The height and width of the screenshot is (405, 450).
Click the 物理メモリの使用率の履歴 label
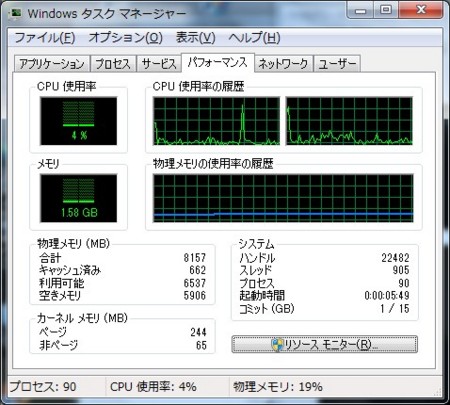click(213, 164)
